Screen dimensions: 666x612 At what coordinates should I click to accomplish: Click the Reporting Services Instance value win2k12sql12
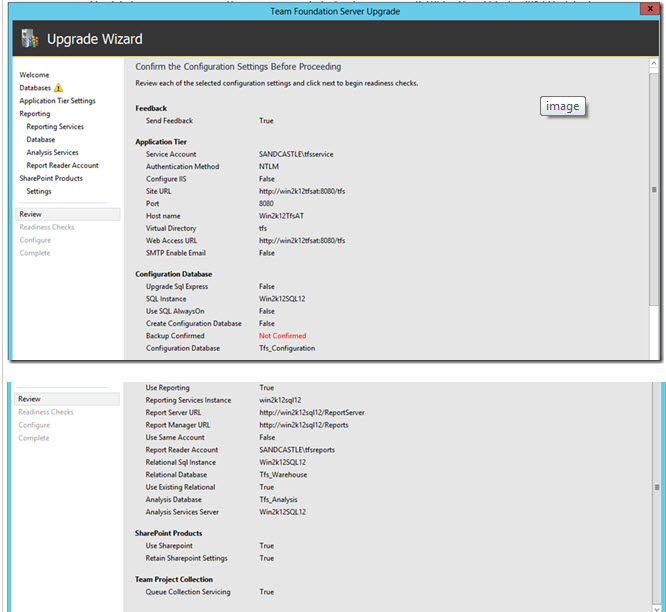(280, 400)
